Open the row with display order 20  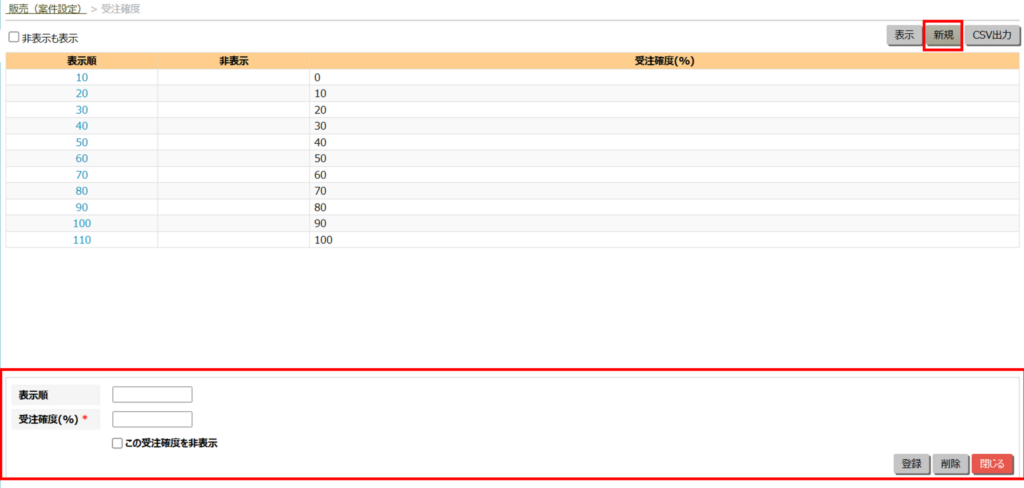82,93
